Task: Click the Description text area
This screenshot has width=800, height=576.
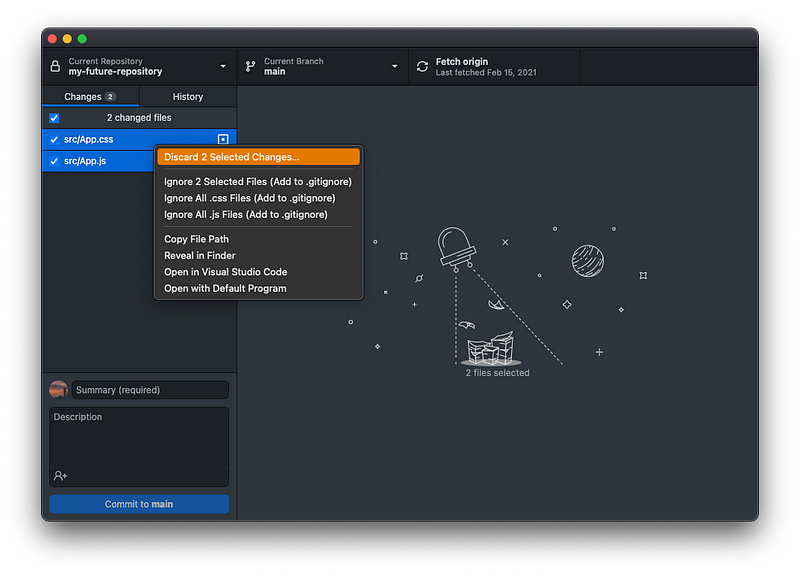Action: 139,446
